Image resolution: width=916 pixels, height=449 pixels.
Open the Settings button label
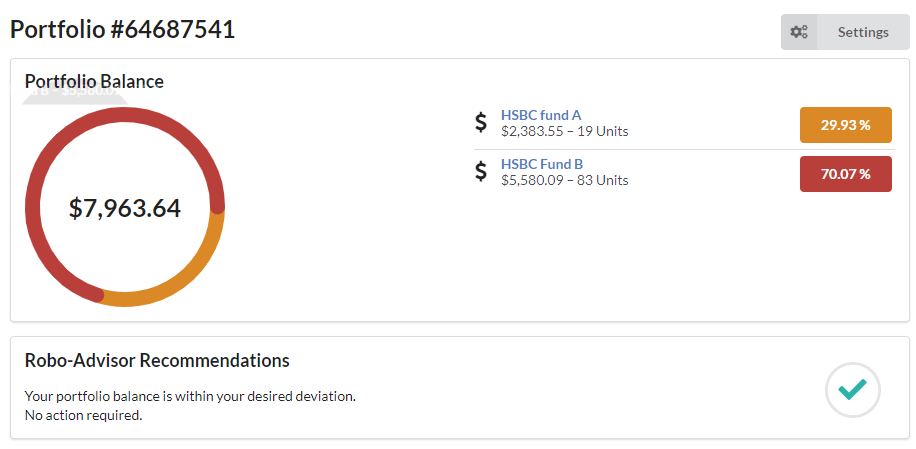pos(863,32)
